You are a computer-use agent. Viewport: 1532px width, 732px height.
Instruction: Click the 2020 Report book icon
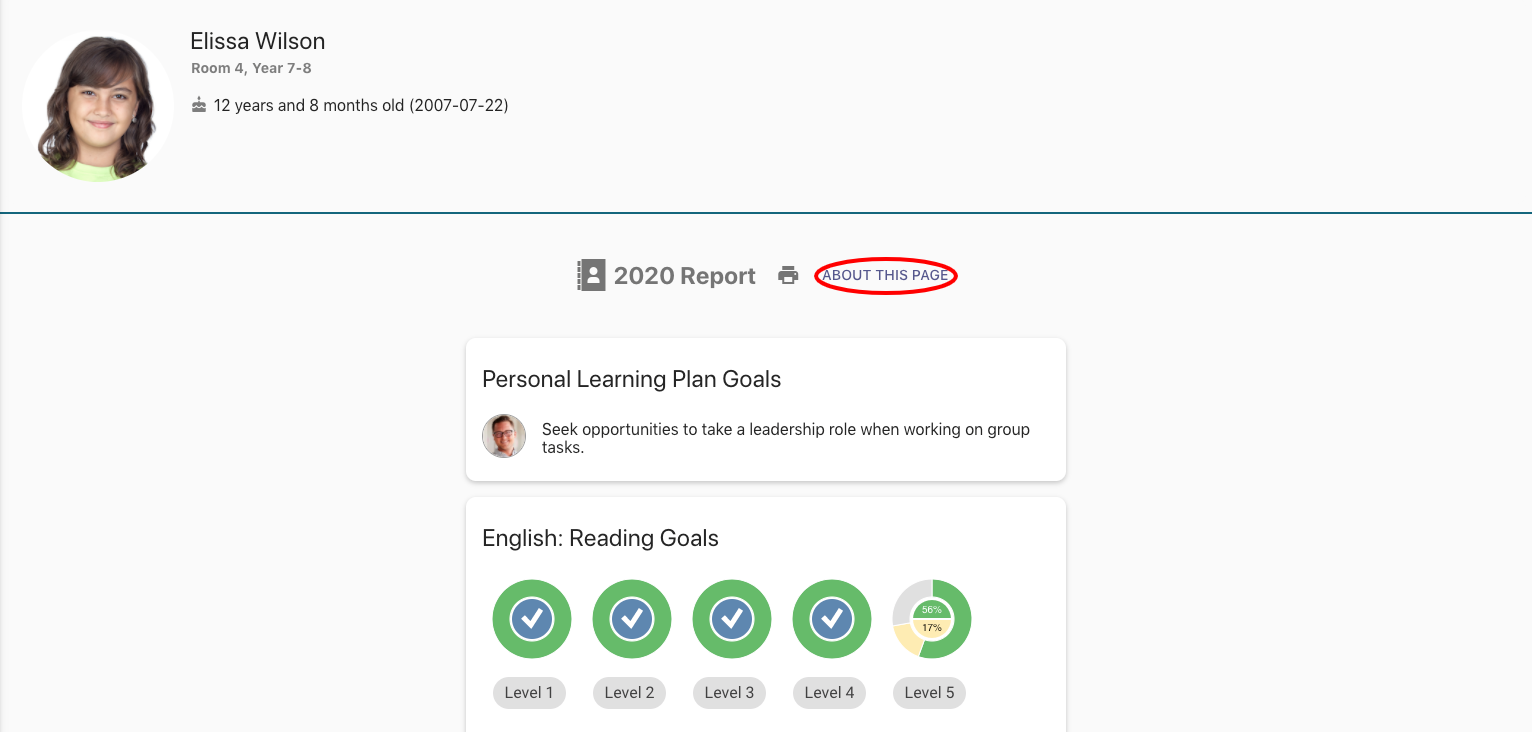pyautogui.click(x=591, y=275)
